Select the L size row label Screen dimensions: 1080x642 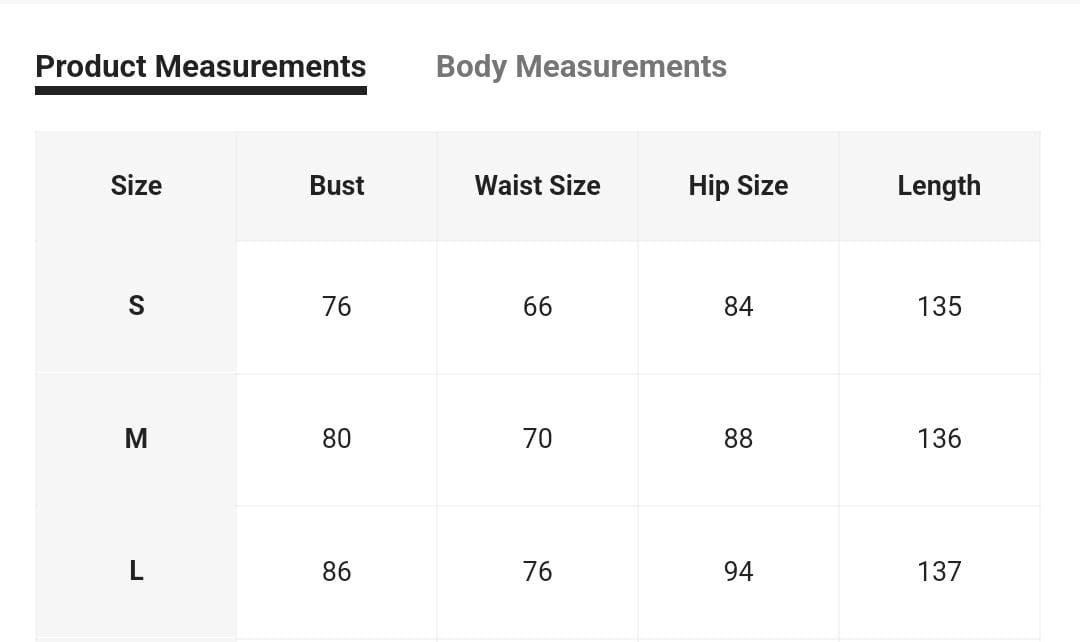tap(136, 571)
